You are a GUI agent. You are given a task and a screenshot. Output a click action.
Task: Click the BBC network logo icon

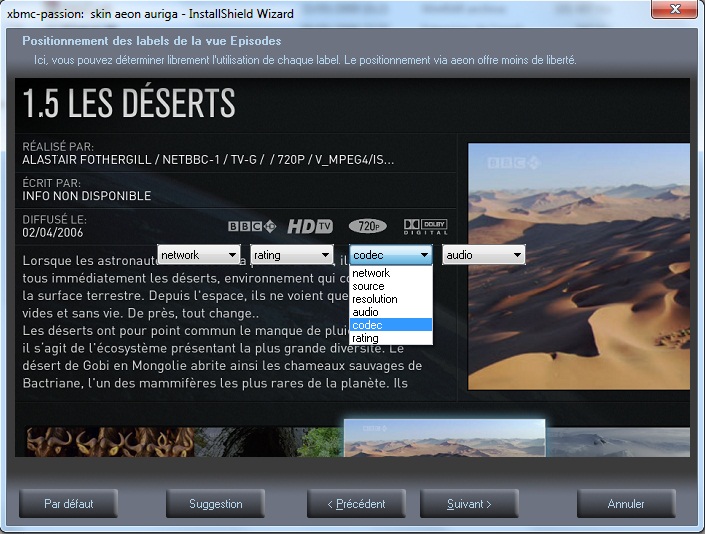254,226
